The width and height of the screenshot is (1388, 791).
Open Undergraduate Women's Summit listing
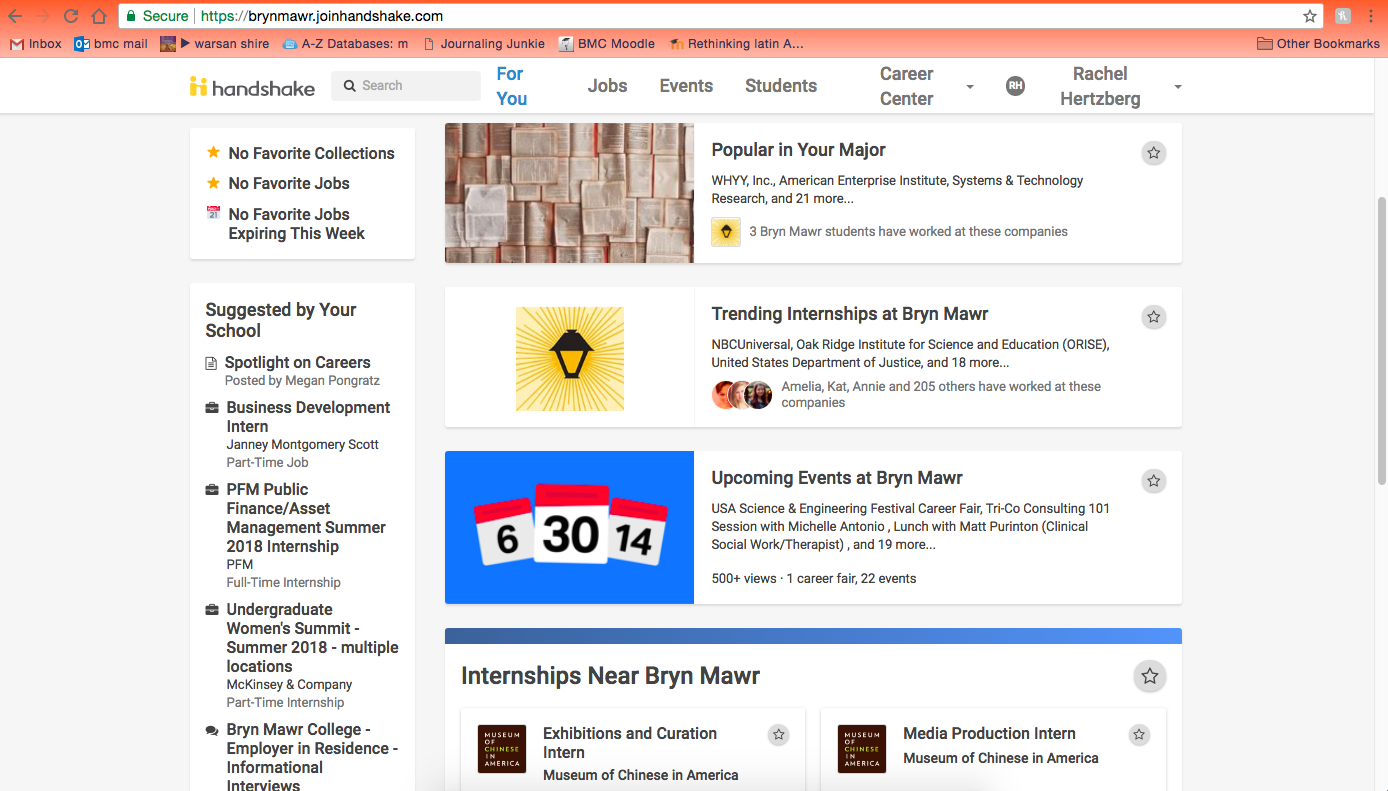[x=312, y=638]
